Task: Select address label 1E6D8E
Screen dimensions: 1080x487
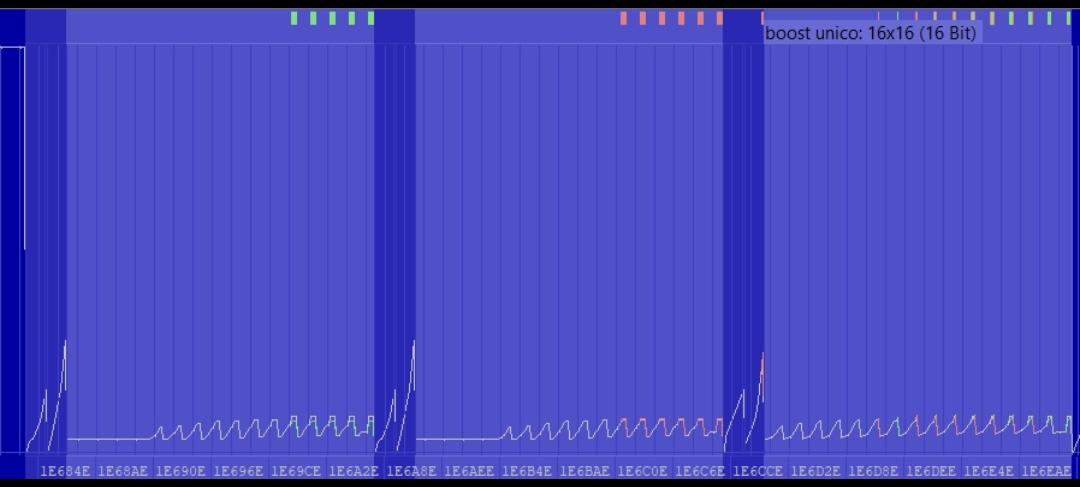Action: (x=873, y=471)
